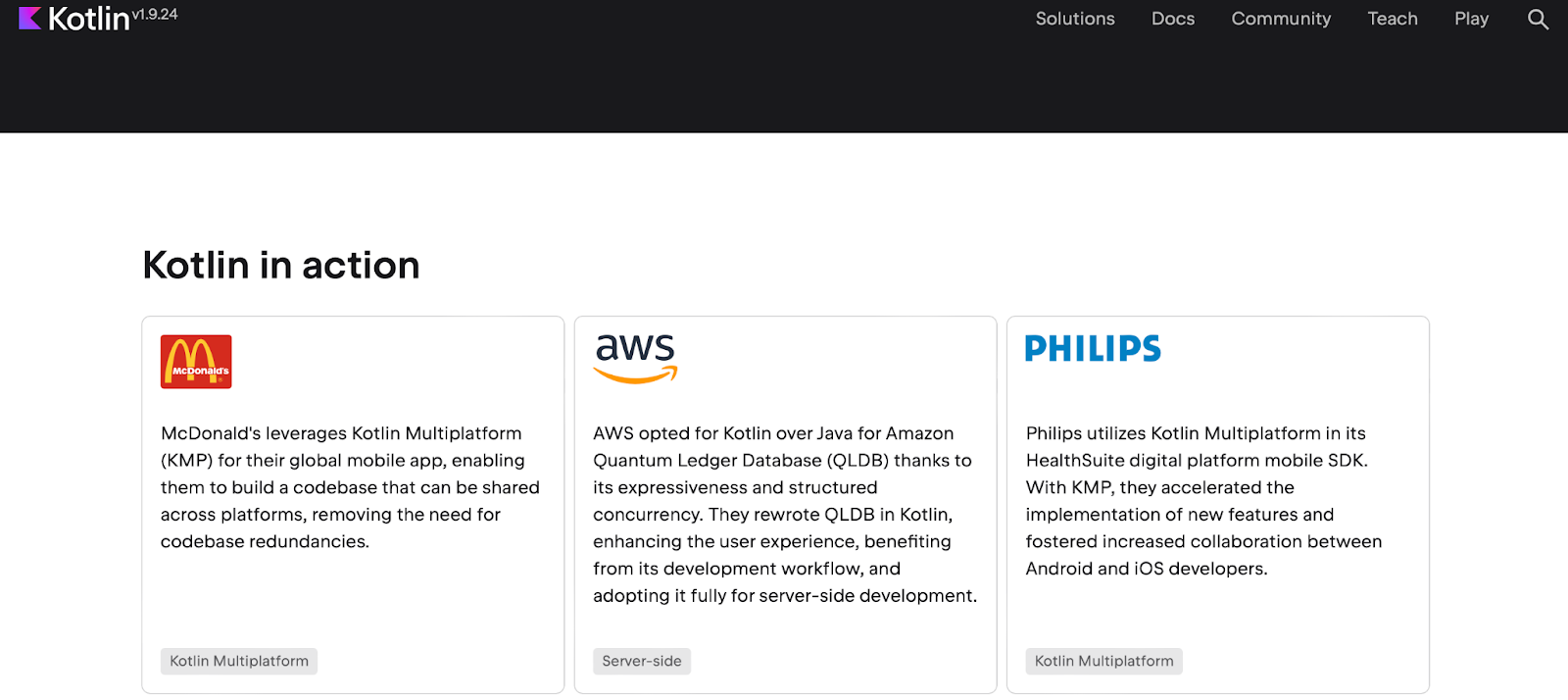1568x700 pixels.
Task: Open the Docs menu item
Action: 1173,19
